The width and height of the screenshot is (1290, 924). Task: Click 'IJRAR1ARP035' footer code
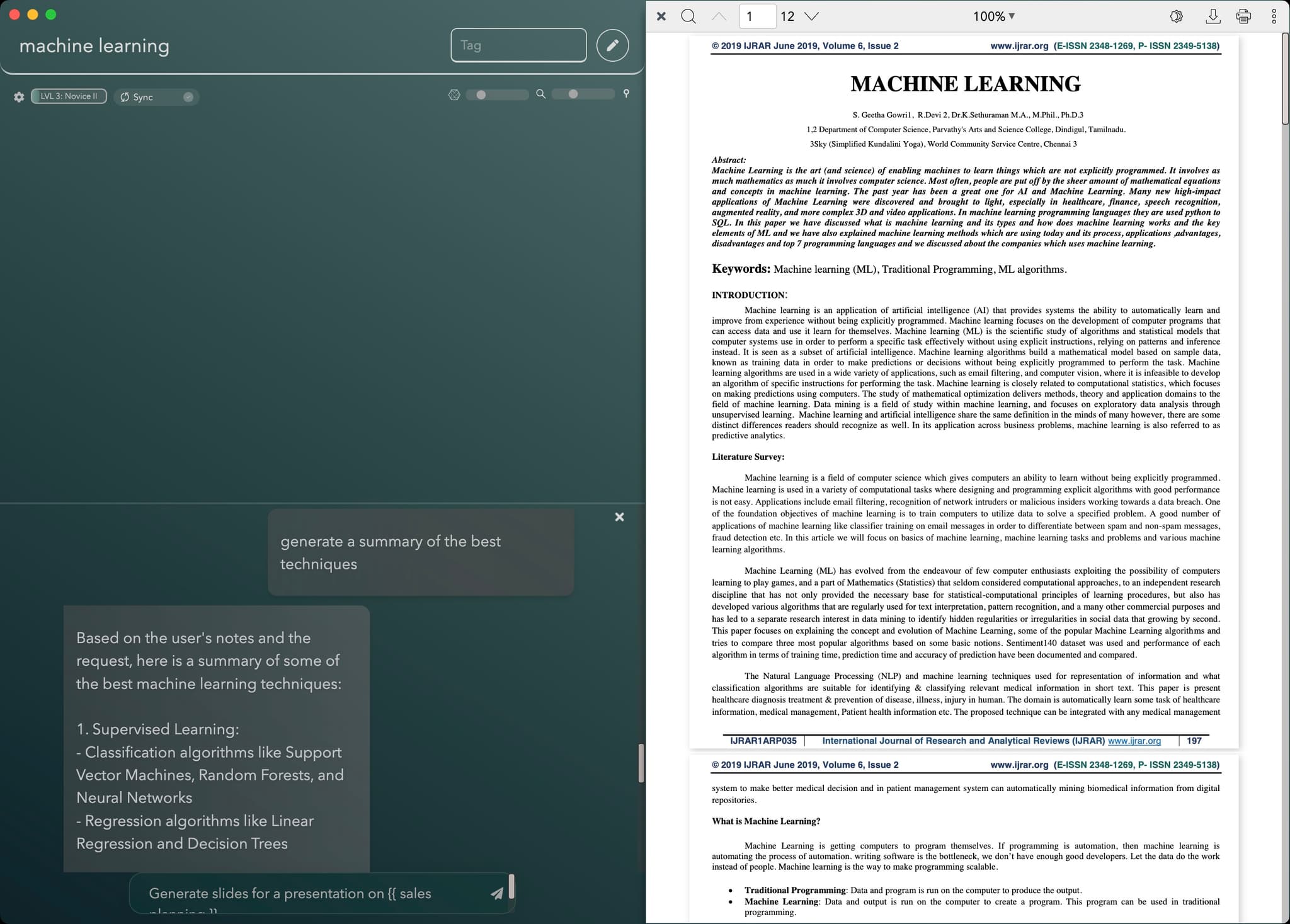coord(763,741)
